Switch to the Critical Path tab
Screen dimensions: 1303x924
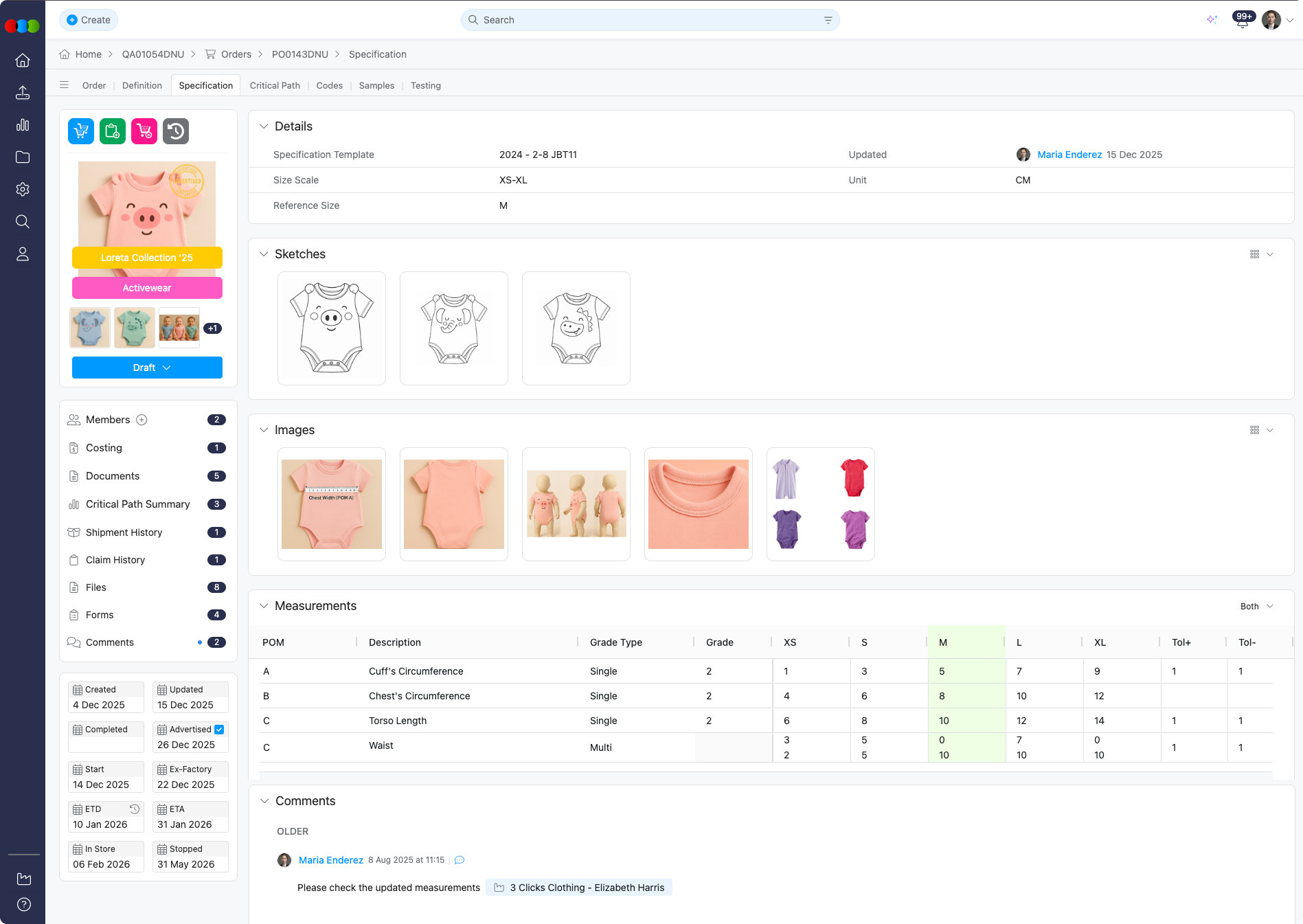(275, 85)
